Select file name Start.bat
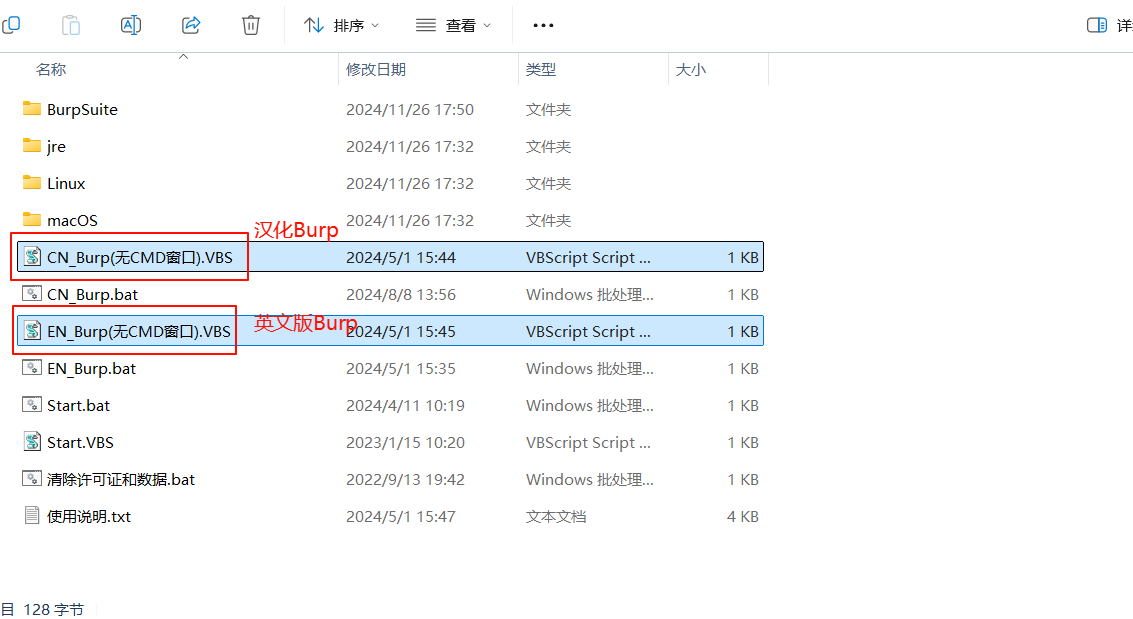Image resolution: width=1133 pixels, height=619 pixels. point(79,405)
